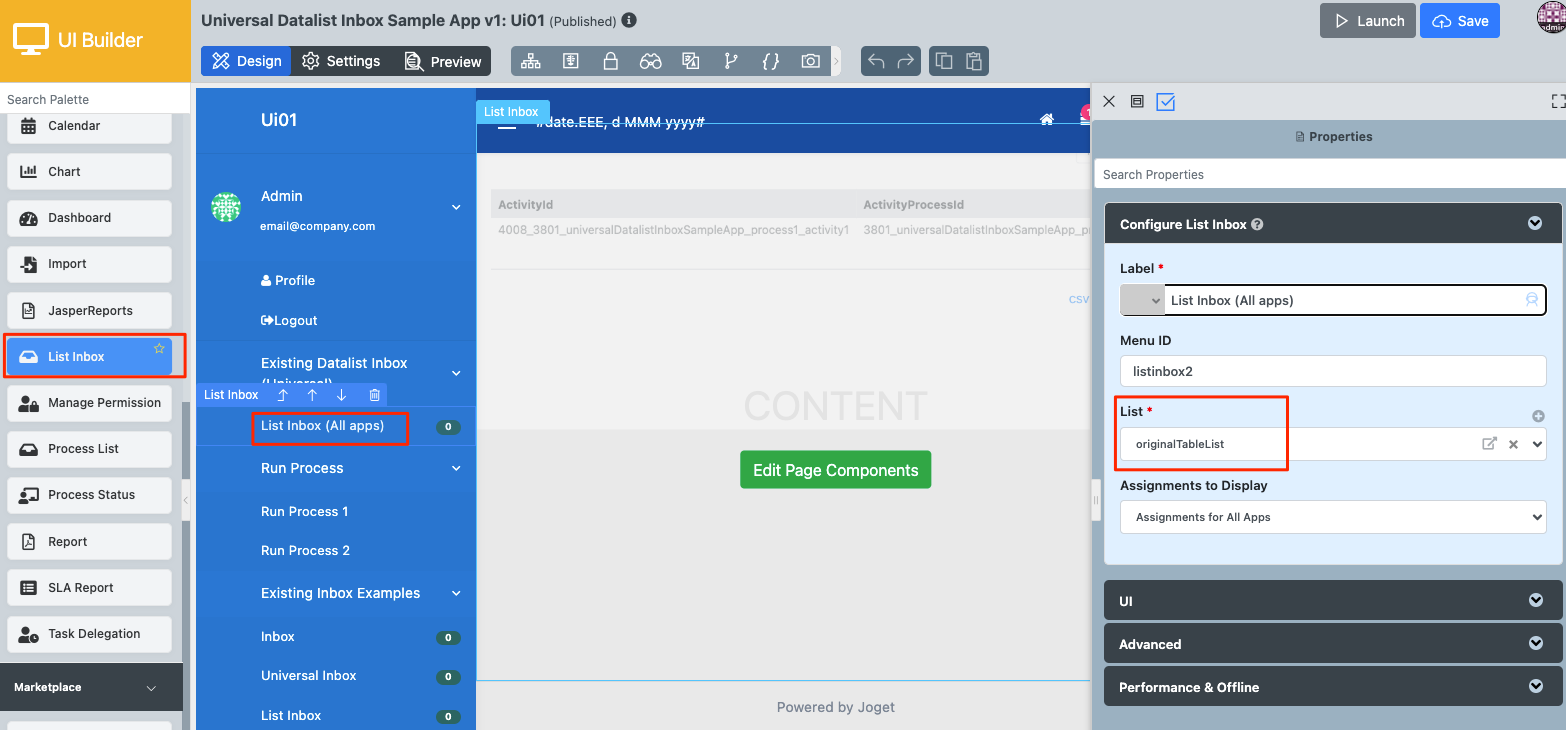Pick the Calendar palette element
Viewport: 1566px width, 730px height.
click(x=89, y=126)
